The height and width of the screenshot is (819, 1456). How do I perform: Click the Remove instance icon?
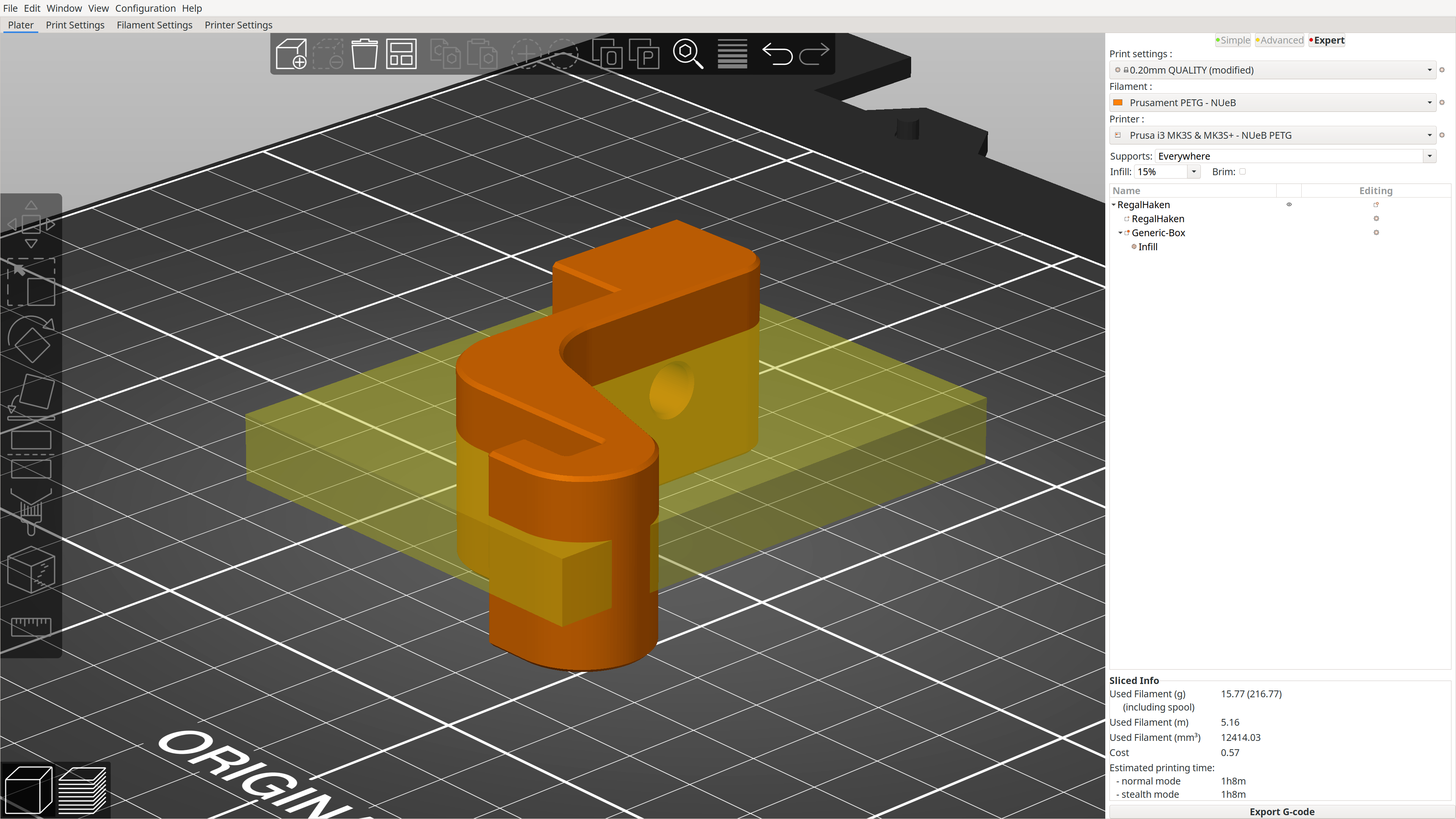563,54
